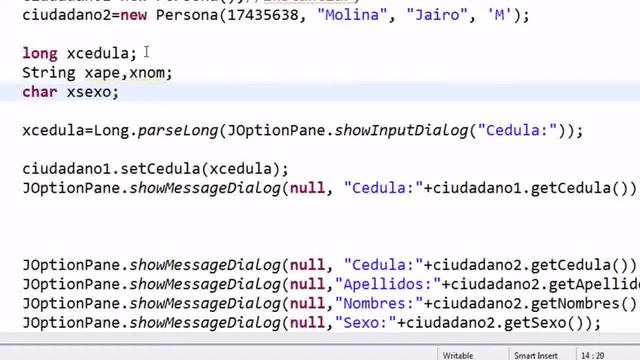Click the "Sexo:" string literal
The width and height of the screenshot is (640, 360).
coord(365,323)
